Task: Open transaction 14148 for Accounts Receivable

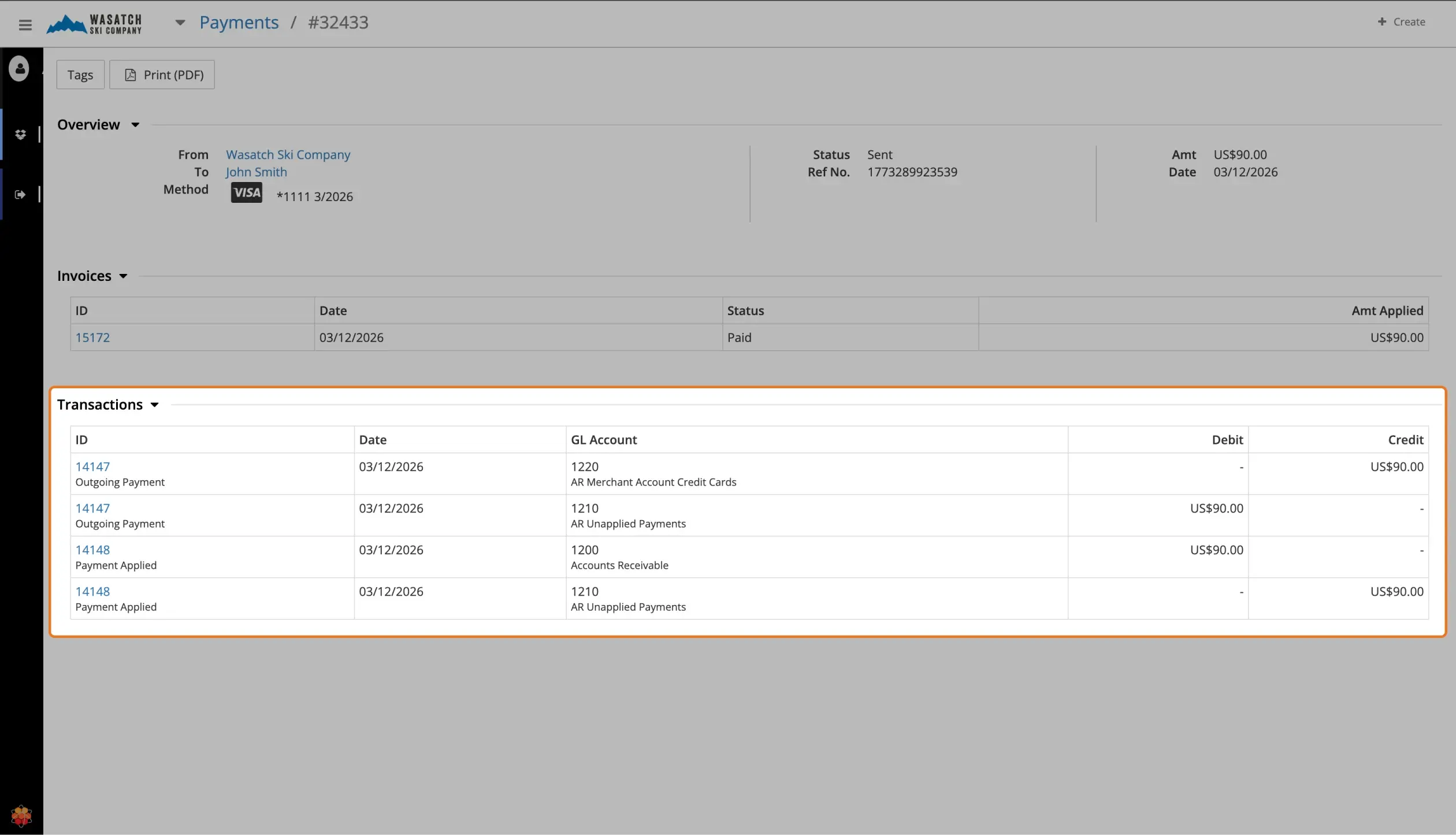Action: coord(92,550)
